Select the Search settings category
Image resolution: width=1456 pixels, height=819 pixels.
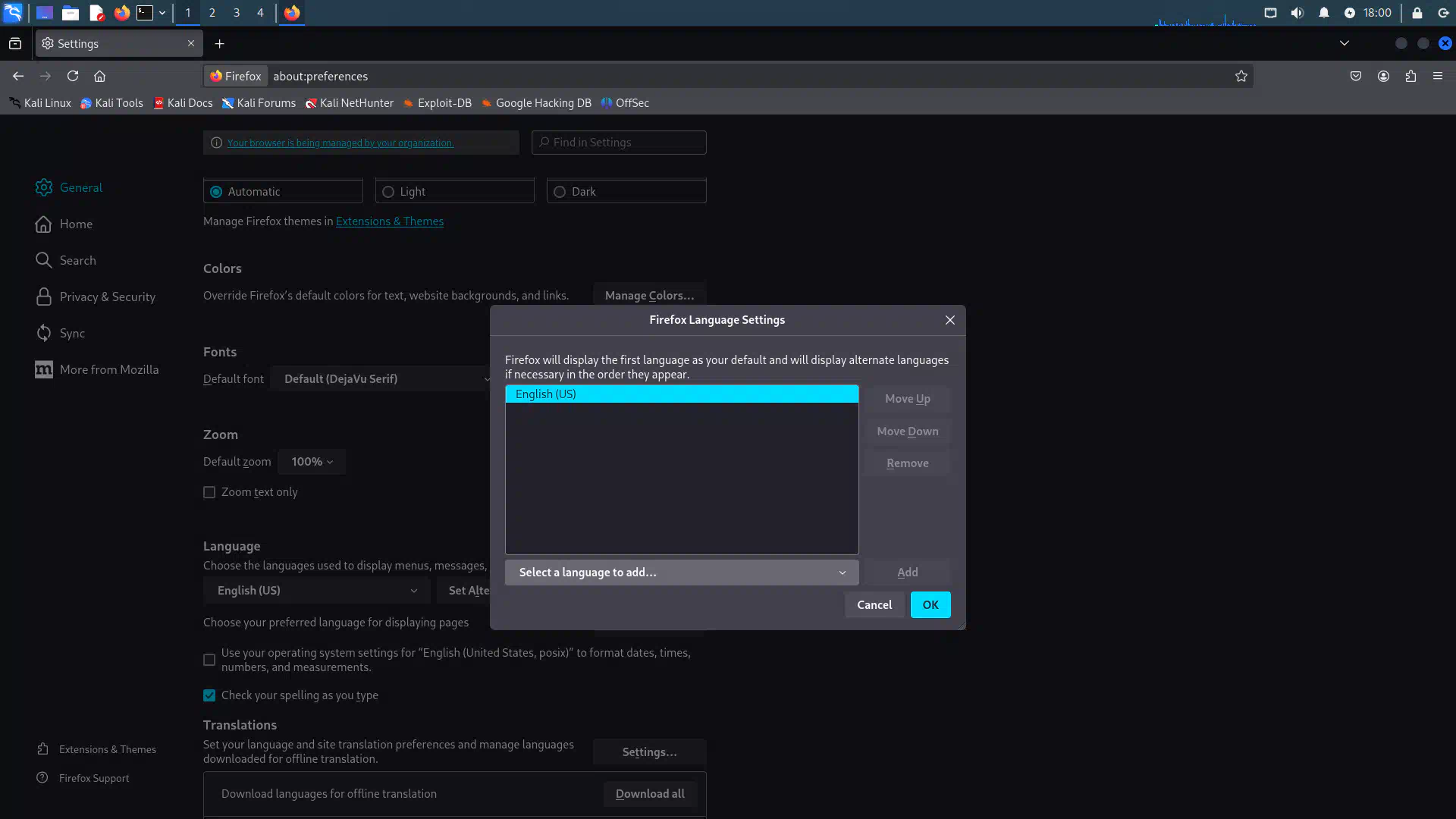click(x=66, y=260)
